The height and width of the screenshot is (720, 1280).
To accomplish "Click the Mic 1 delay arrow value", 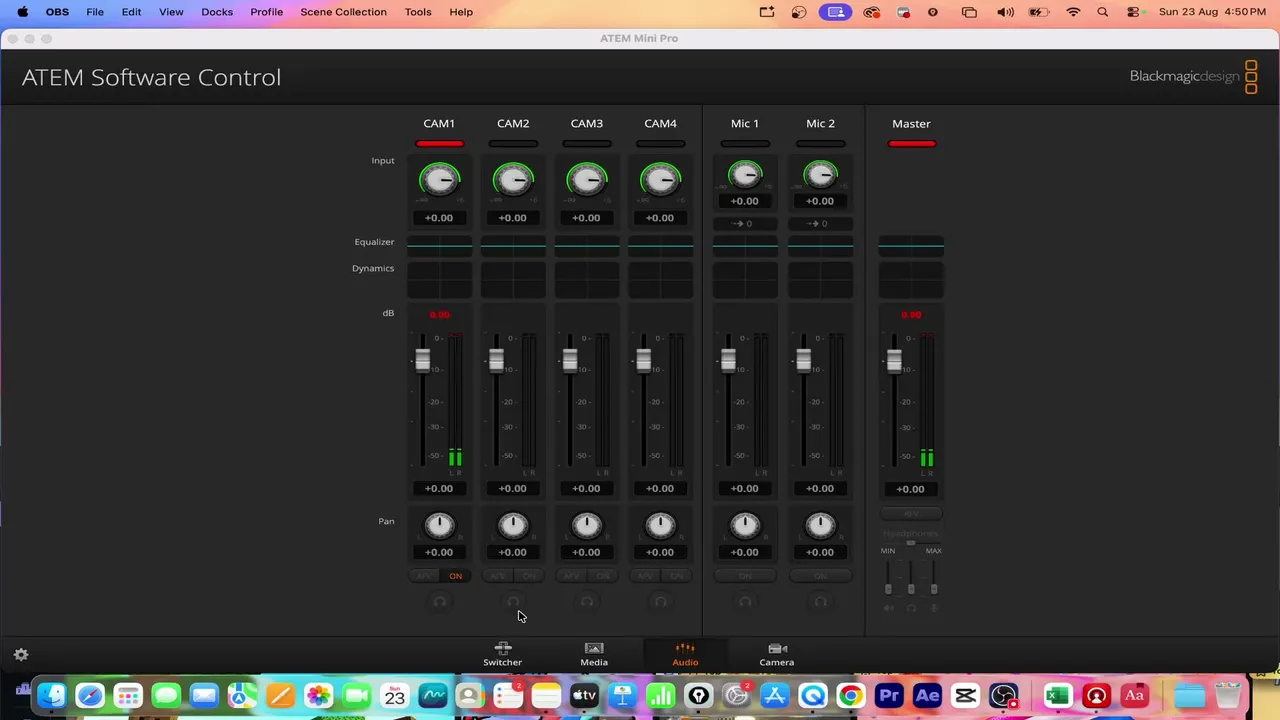I will [x=745, y=224].
